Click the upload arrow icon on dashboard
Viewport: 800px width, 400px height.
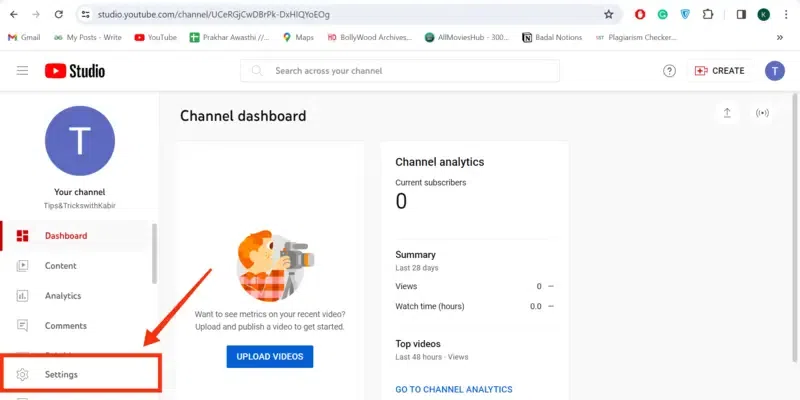coord(727,113)
